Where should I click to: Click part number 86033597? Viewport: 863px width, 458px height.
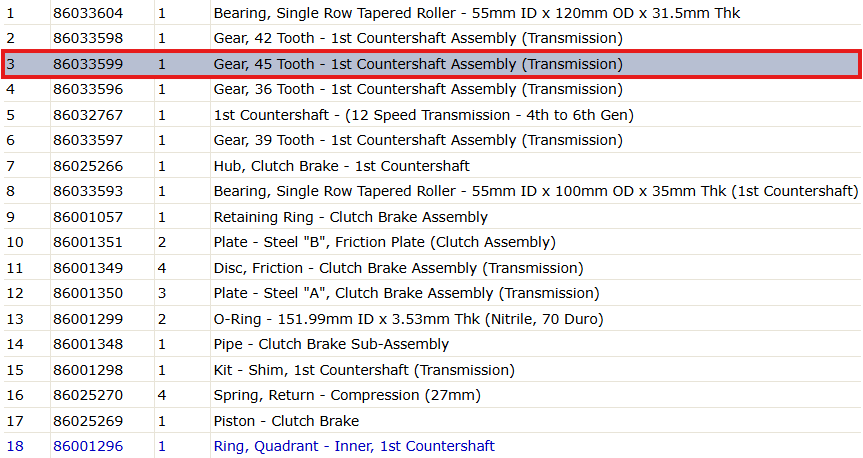click(88, 140)
